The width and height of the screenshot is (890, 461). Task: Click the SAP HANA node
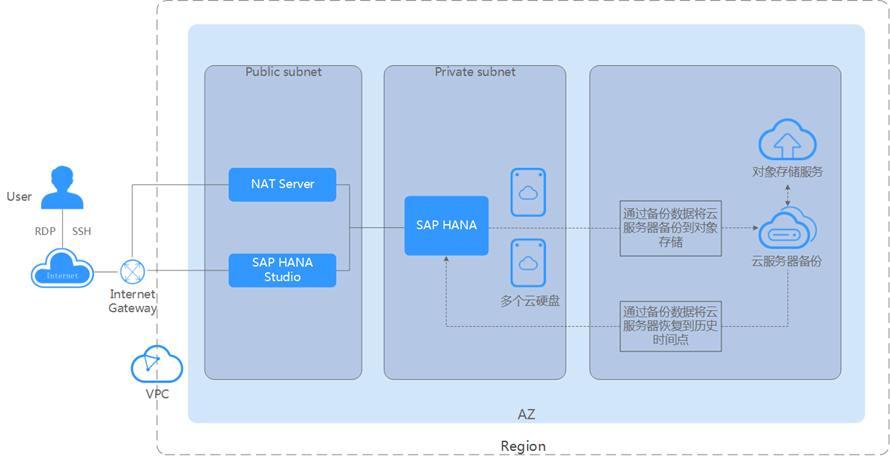tap(446, 225)
